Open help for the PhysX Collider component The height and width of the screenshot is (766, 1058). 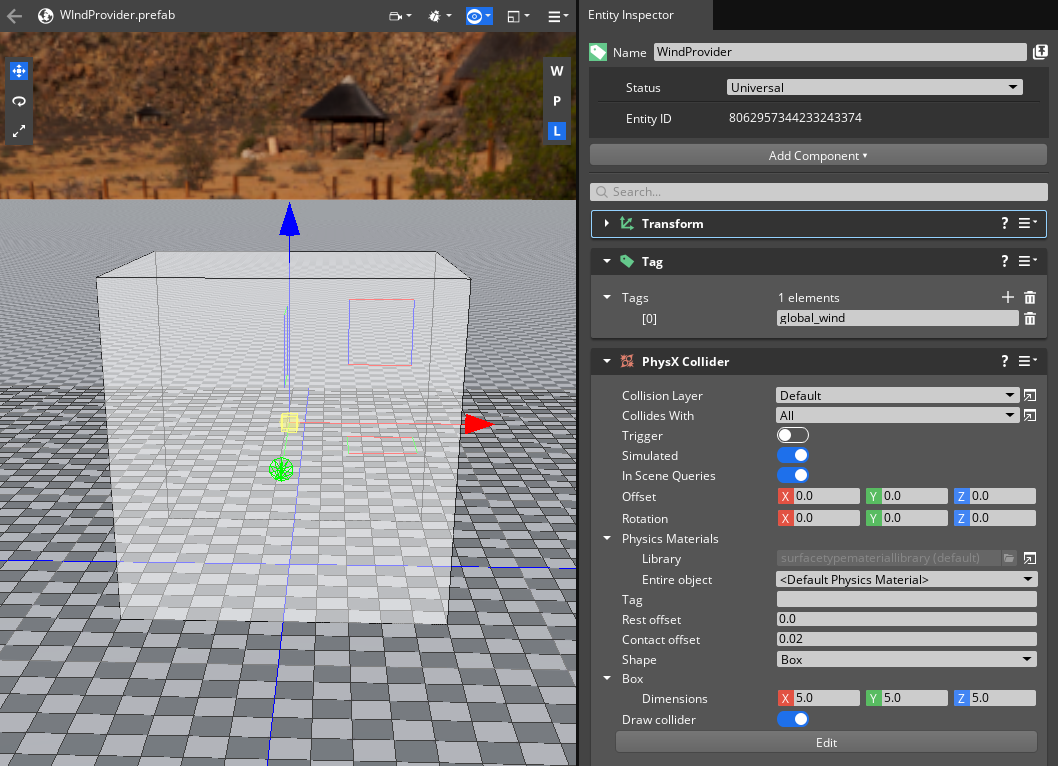point(1005,361)
